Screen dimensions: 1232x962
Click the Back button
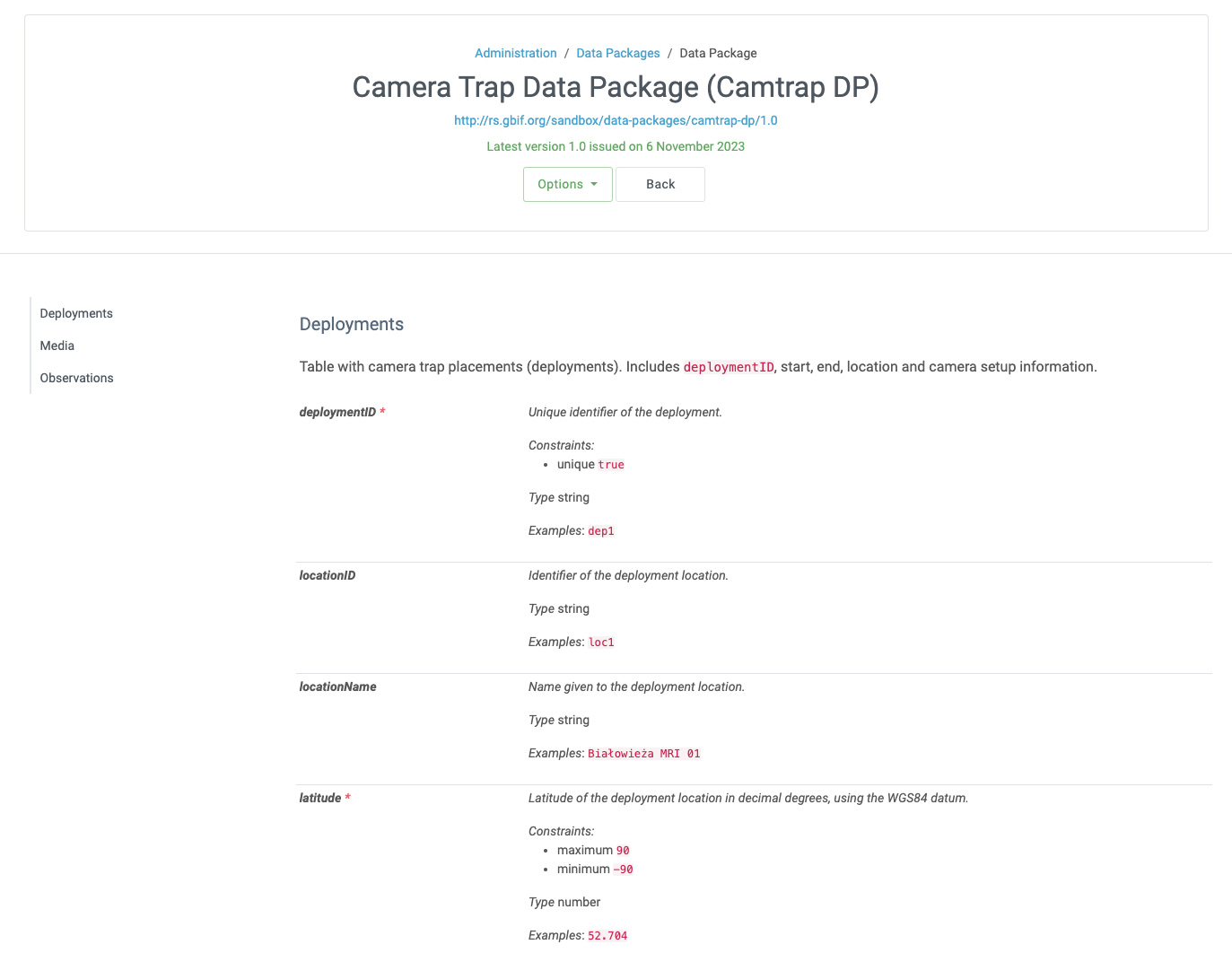660,184
